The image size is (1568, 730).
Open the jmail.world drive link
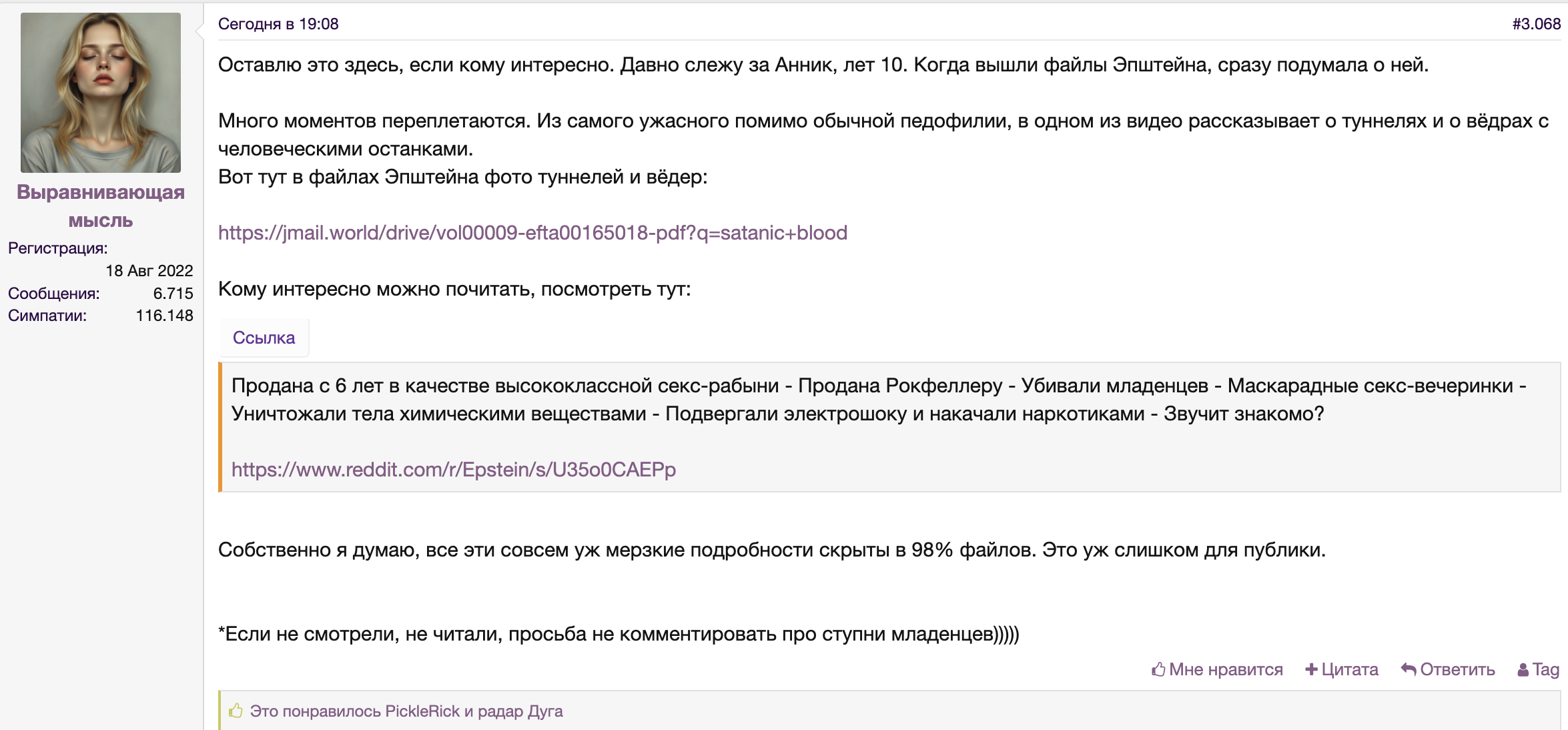click(x=532, y=233)
